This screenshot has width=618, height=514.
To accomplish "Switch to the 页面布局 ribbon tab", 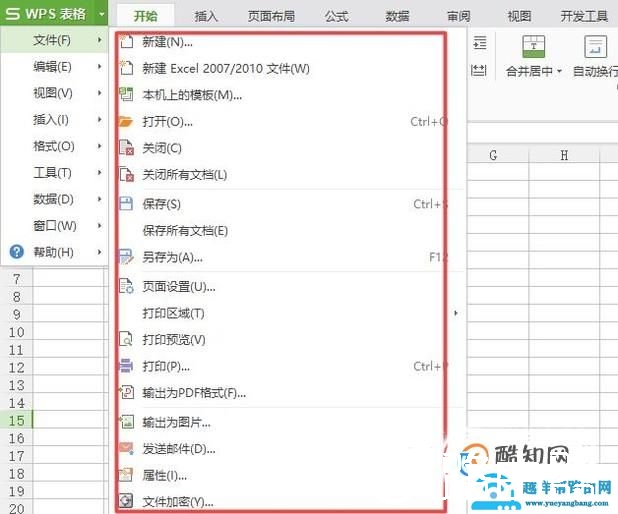I will coord(271,16).
